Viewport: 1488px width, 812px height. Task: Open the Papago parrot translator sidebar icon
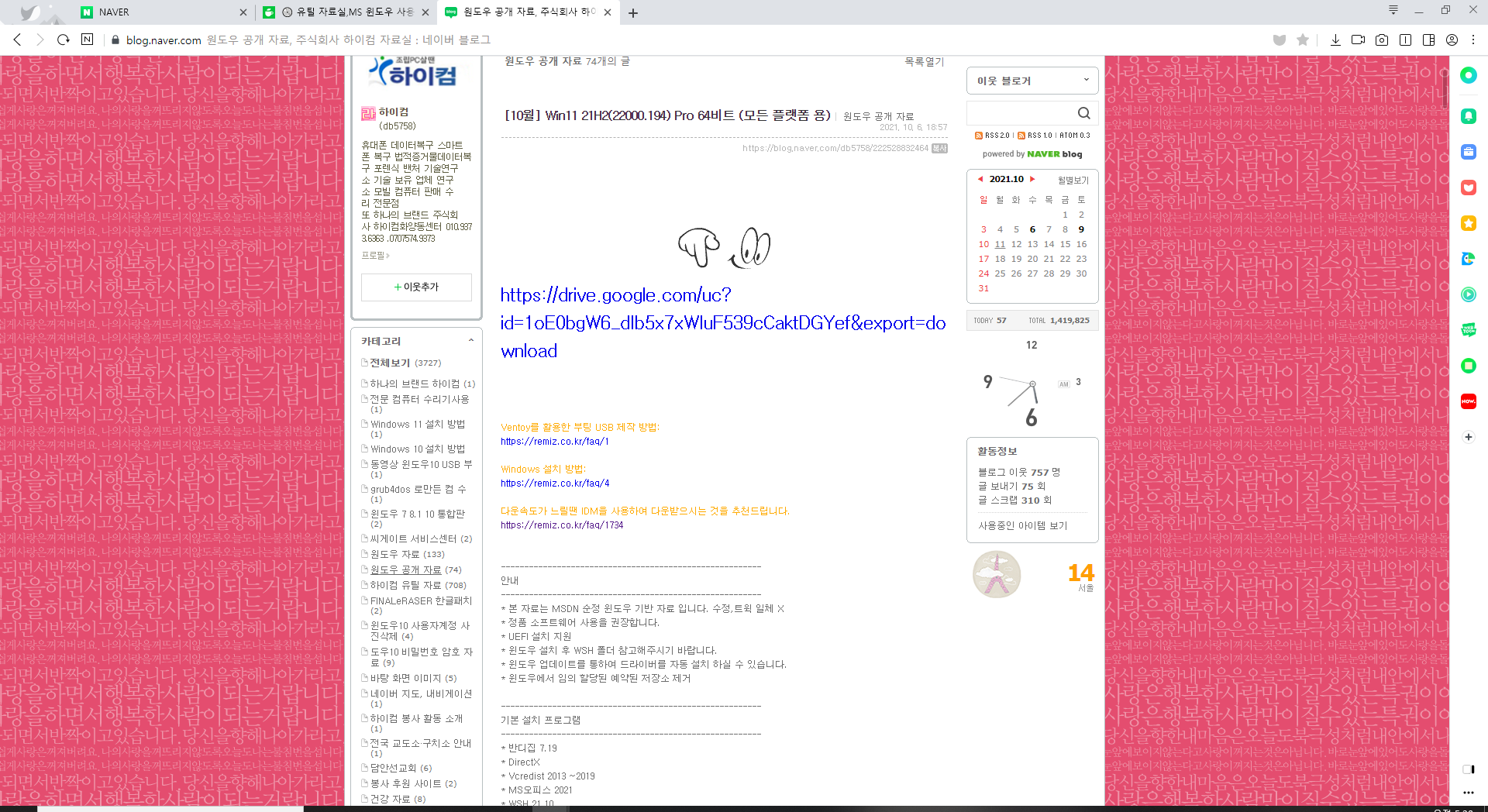[x=1468, y=259]
